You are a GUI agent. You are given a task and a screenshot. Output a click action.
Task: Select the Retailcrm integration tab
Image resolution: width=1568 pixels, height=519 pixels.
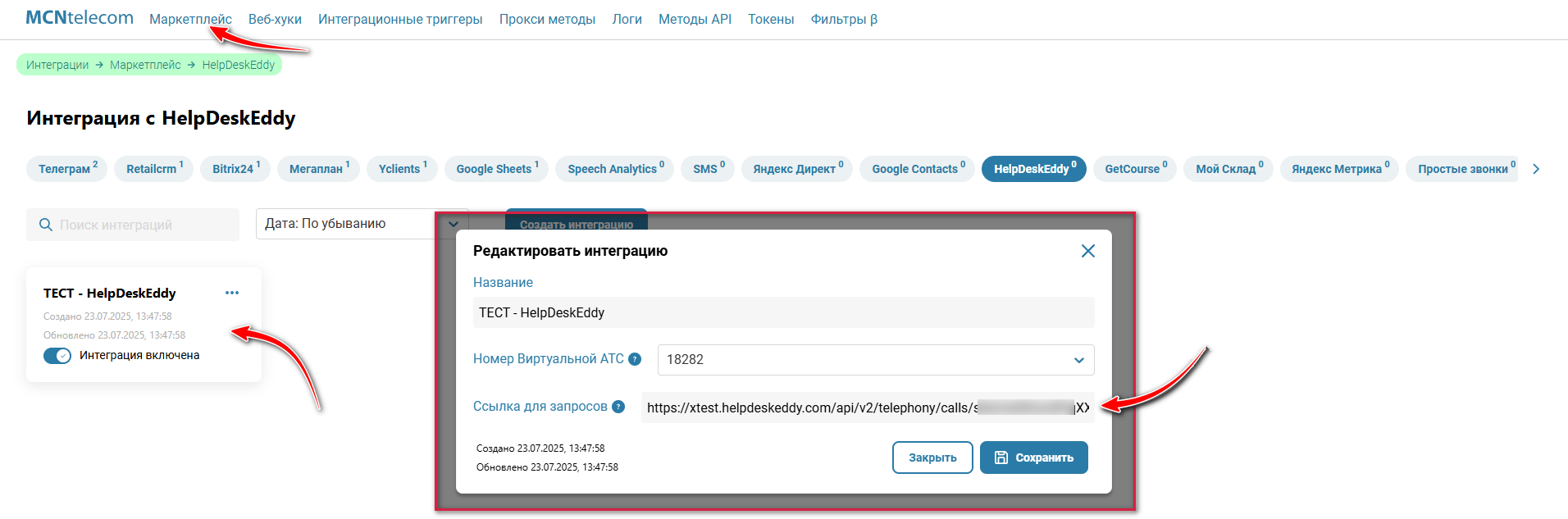pos(153,168)
